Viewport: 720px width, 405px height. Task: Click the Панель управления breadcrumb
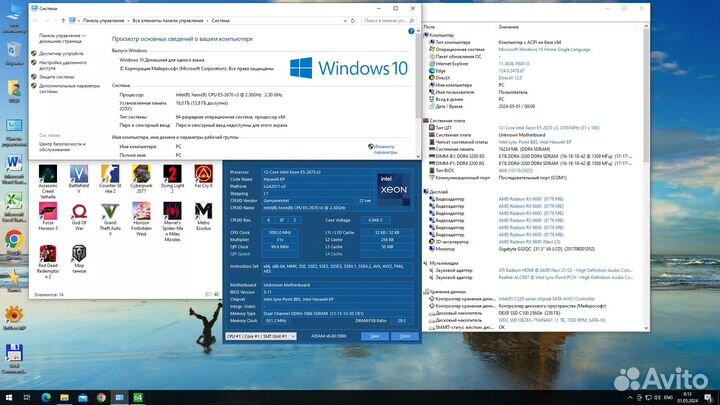point(103,21)
